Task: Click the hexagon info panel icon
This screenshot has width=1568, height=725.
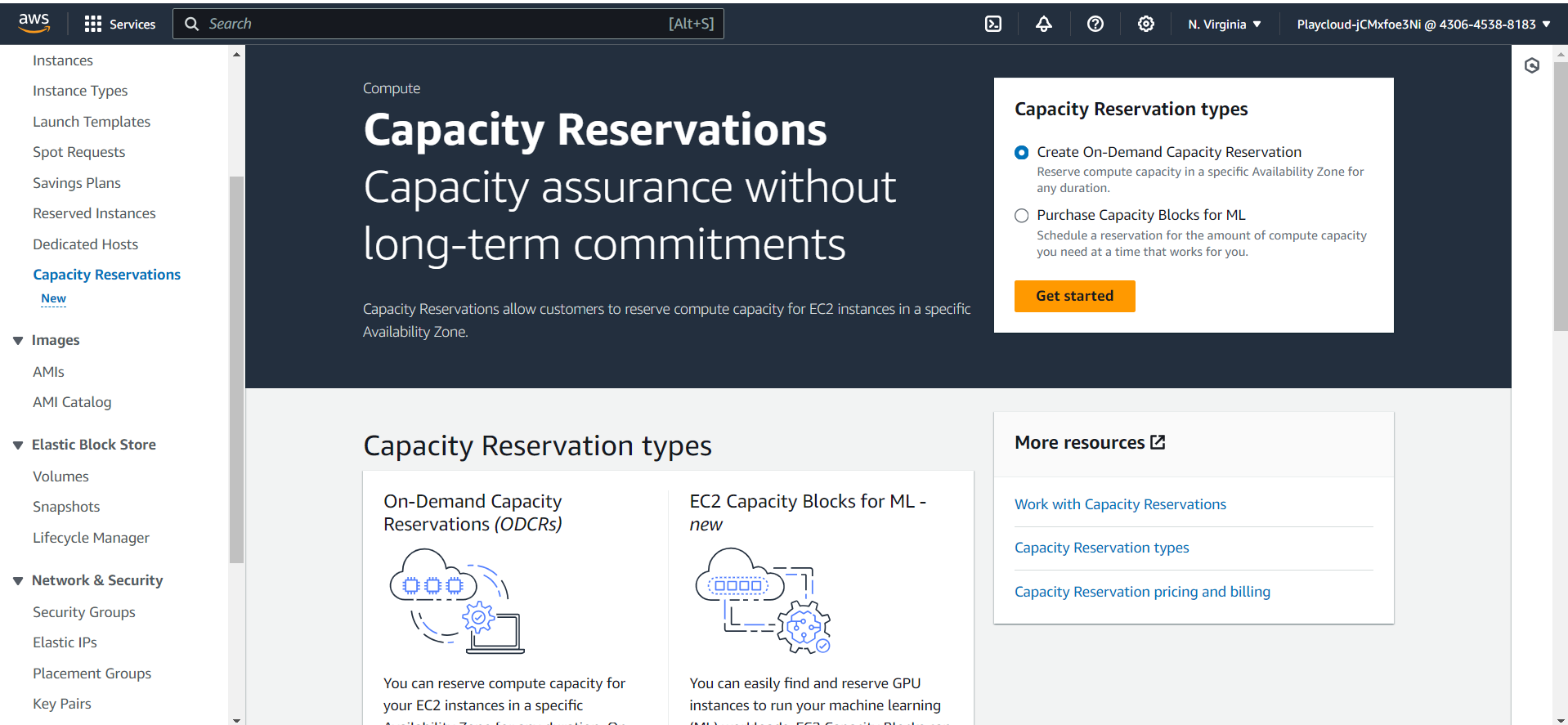Action: (x=1531, y=65)
